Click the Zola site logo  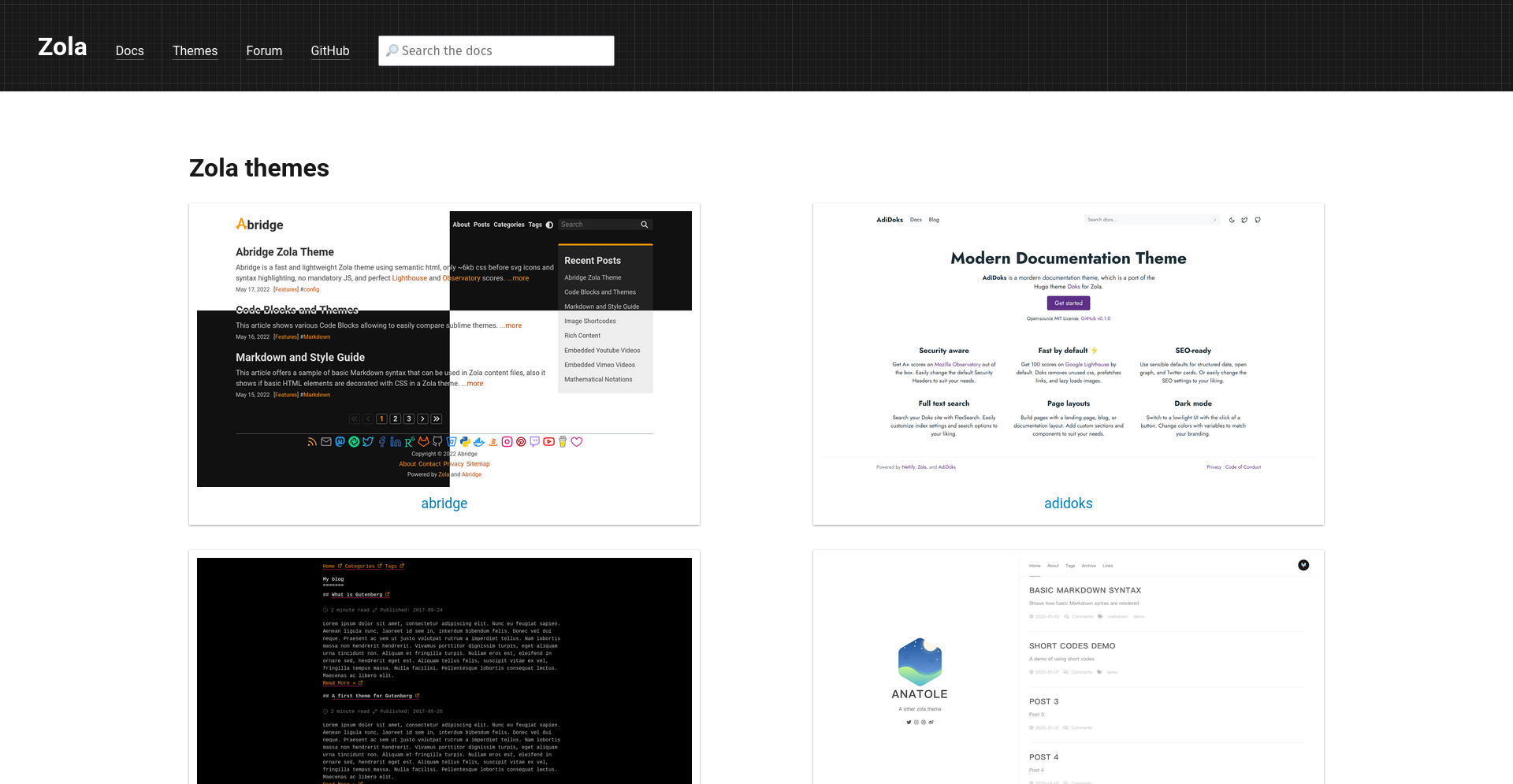(62, 47)
